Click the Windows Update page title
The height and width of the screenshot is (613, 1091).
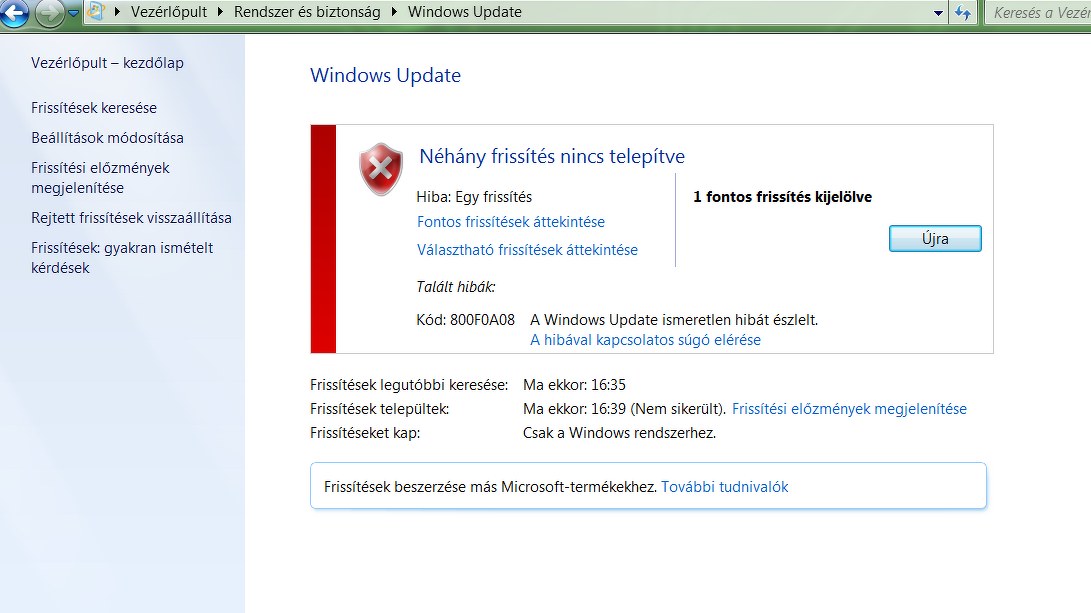[385, 75]
